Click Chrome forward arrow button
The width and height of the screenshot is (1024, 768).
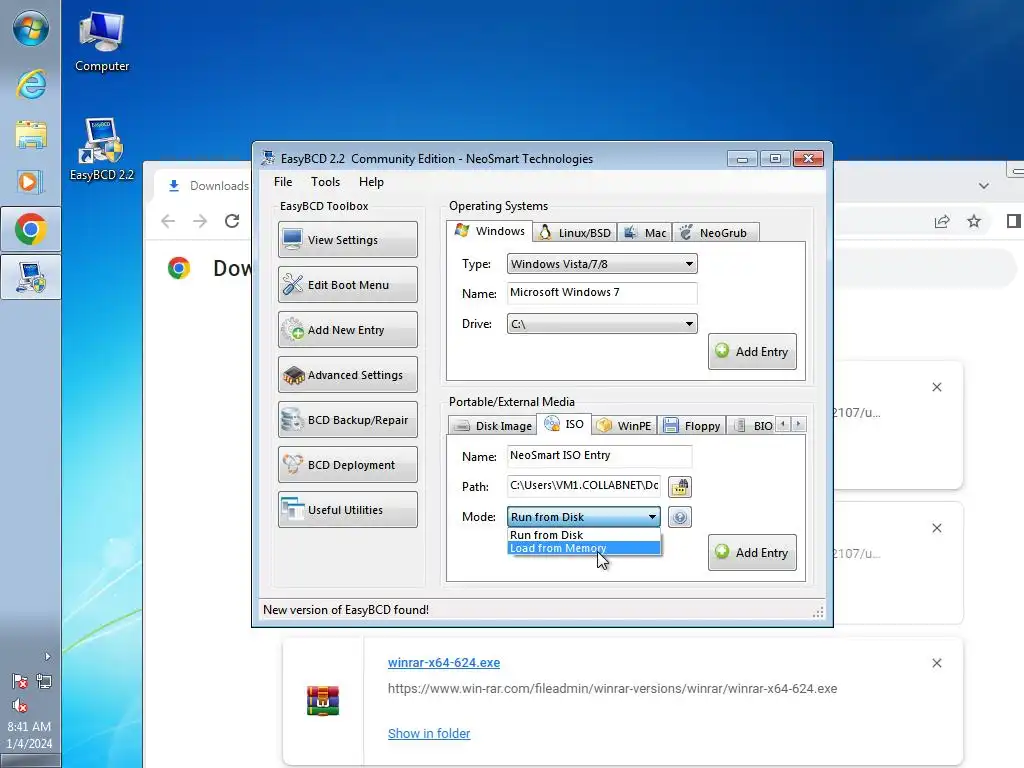click(x=200, y=221)
